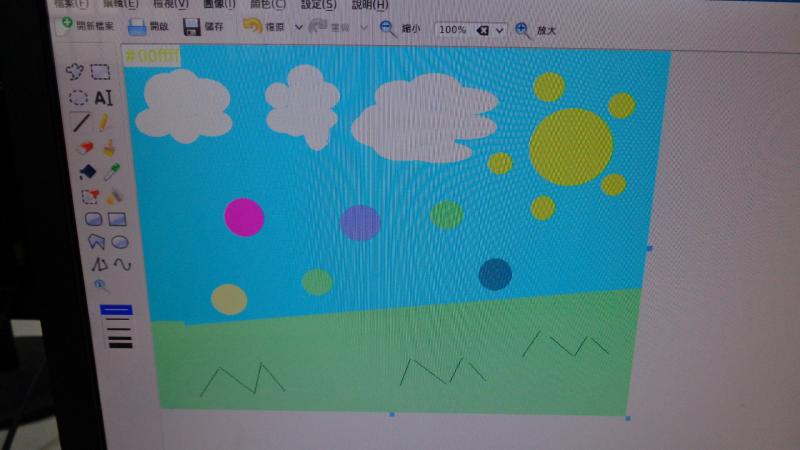Choose the thinnest line width (highlighted blue)
The image size is (800, 450).
116,310
